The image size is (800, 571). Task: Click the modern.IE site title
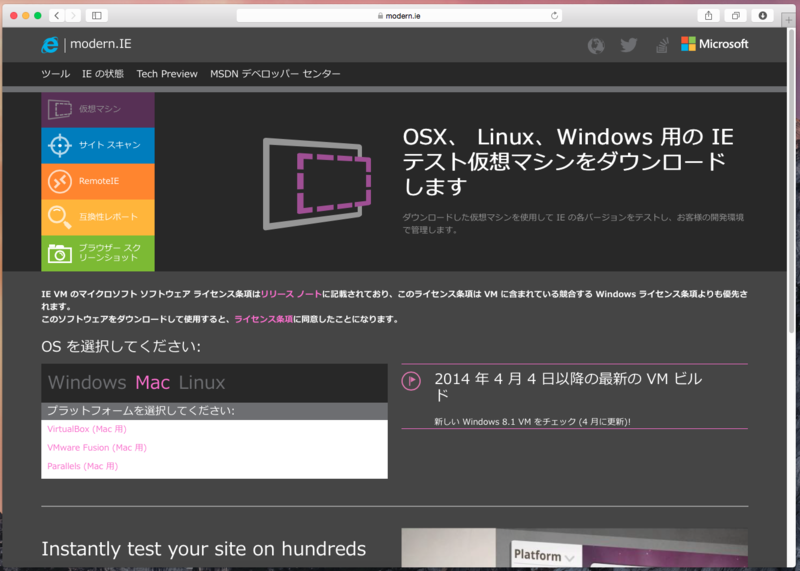coord(101,44)
